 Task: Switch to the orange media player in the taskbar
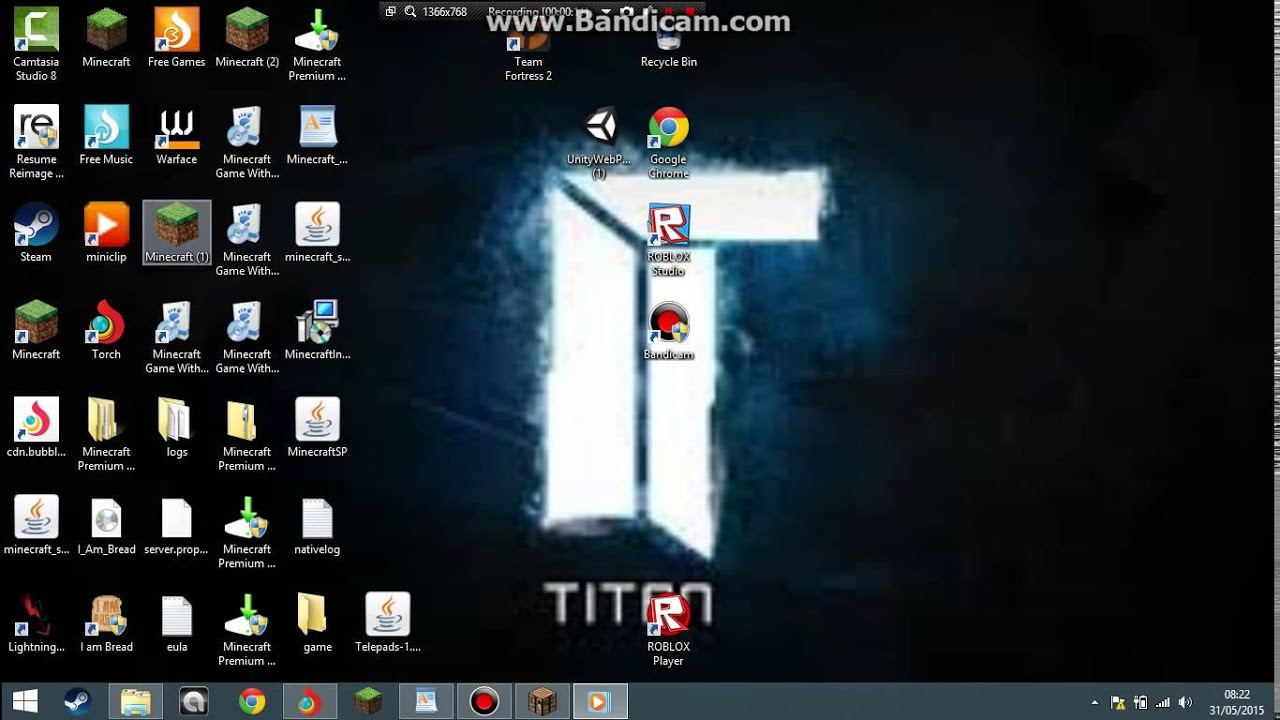point(599,702)
